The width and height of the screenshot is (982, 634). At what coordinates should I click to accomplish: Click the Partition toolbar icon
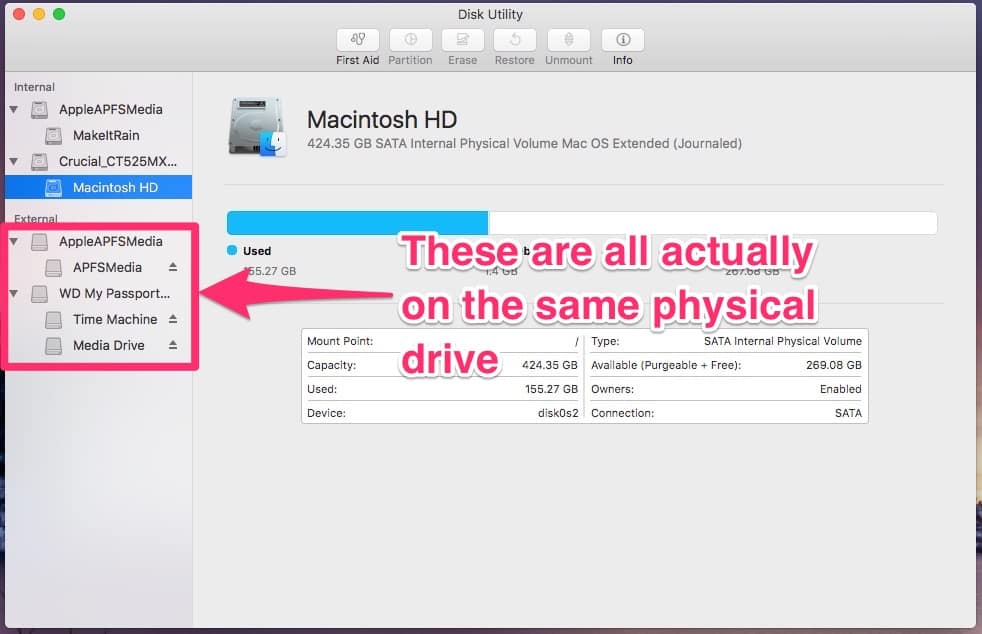point(411,40)
